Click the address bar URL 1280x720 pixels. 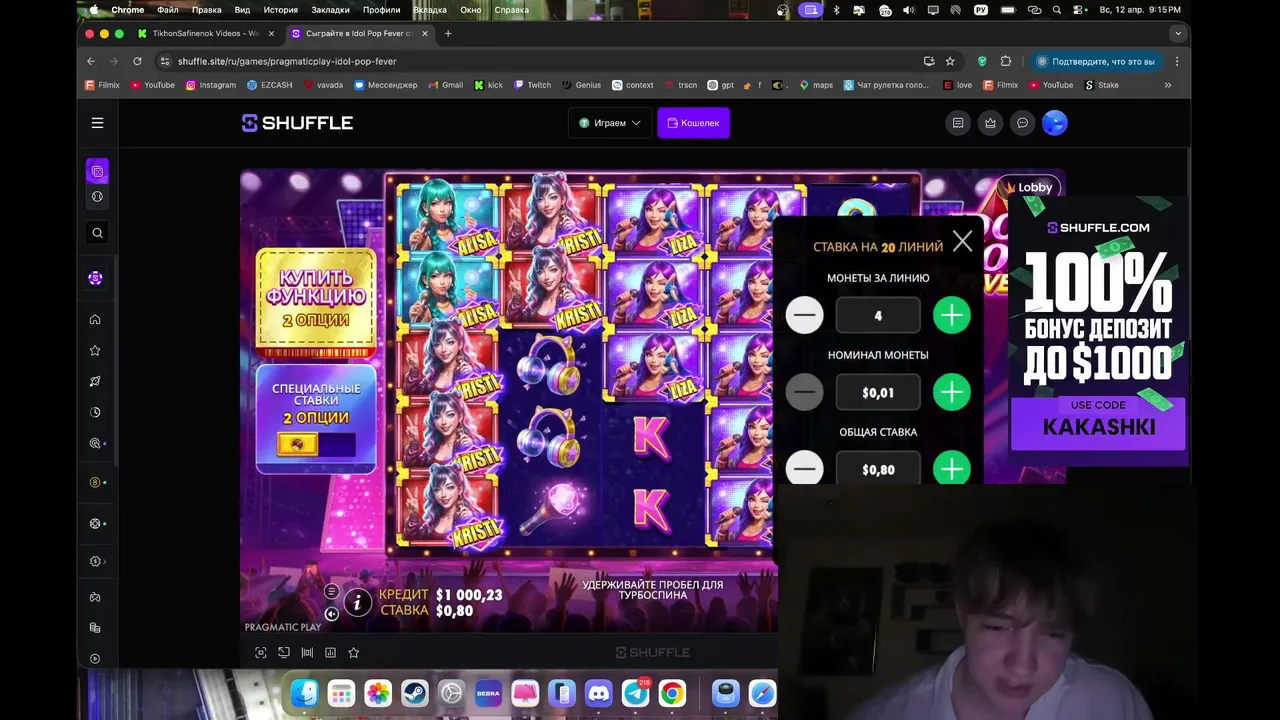coord(287,61)
